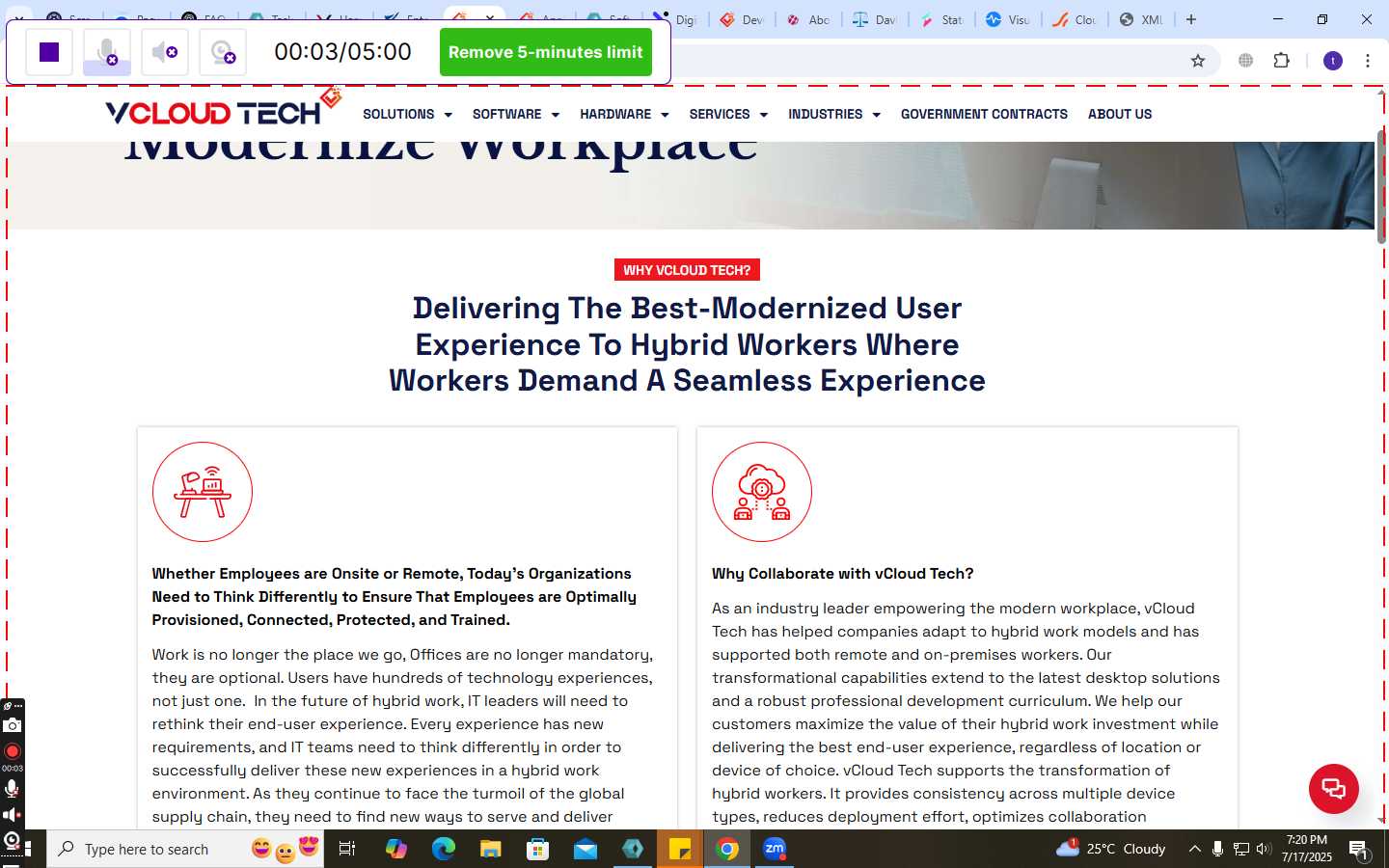The image size is (1389, 868).
Task: Bookmark this page with the star icon
Action: pos(1198,61)
